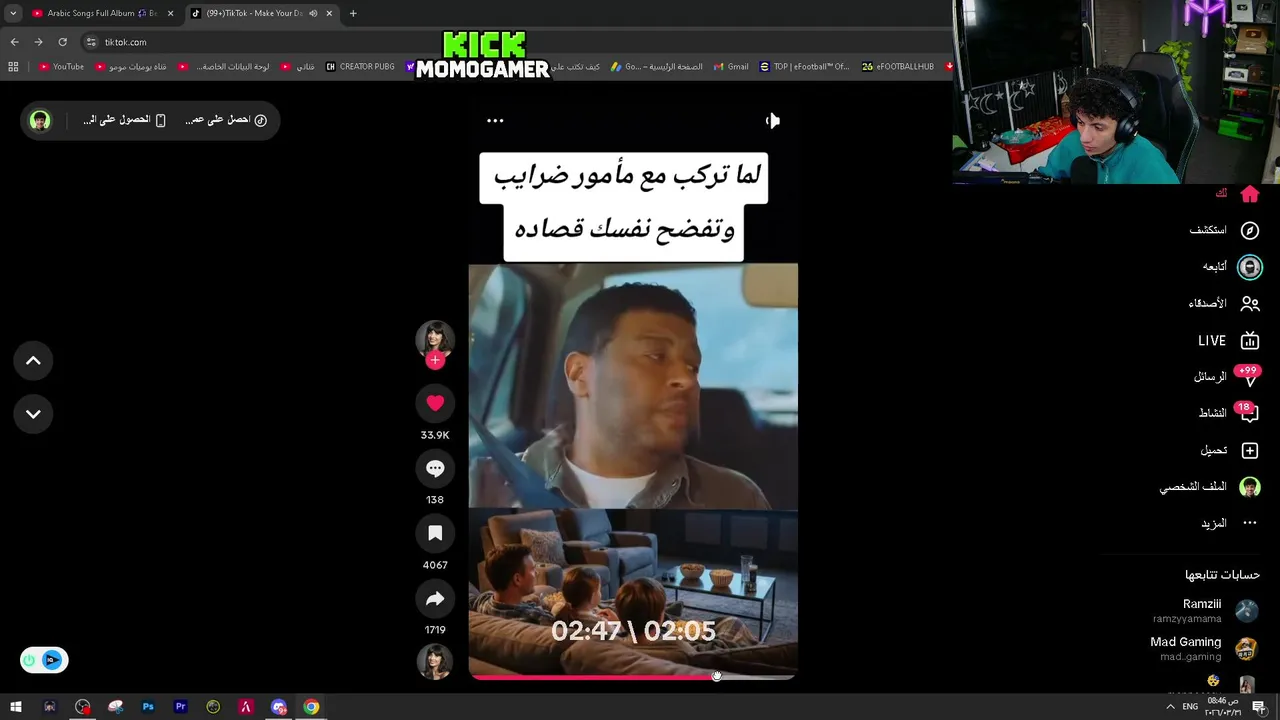Viewport: 1280px width, 720px height.
Task: Open Ramziii followed account
Action: [1205, 610]
